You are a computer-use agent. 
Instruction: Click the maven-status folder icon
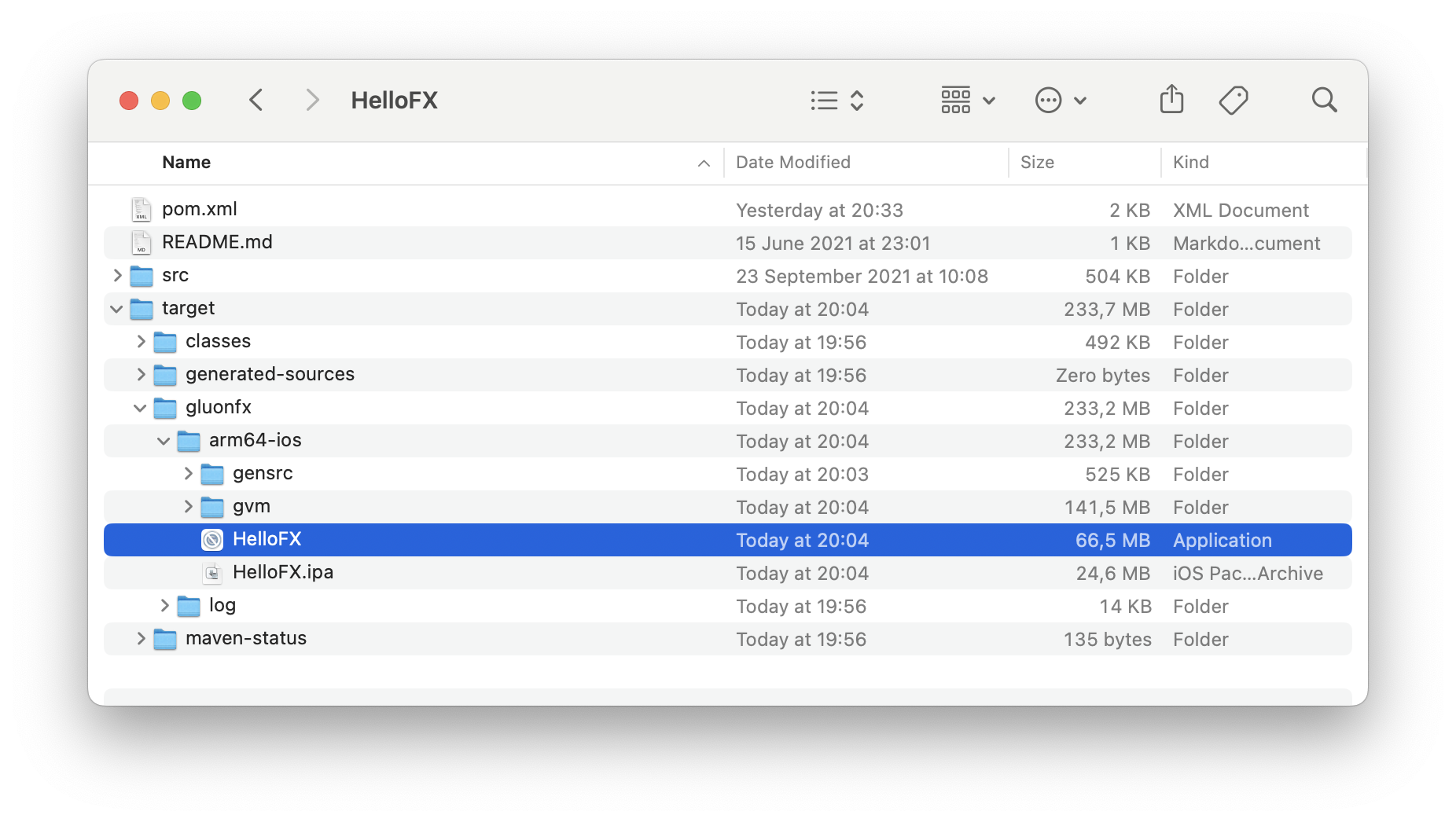tap(165, 639)
